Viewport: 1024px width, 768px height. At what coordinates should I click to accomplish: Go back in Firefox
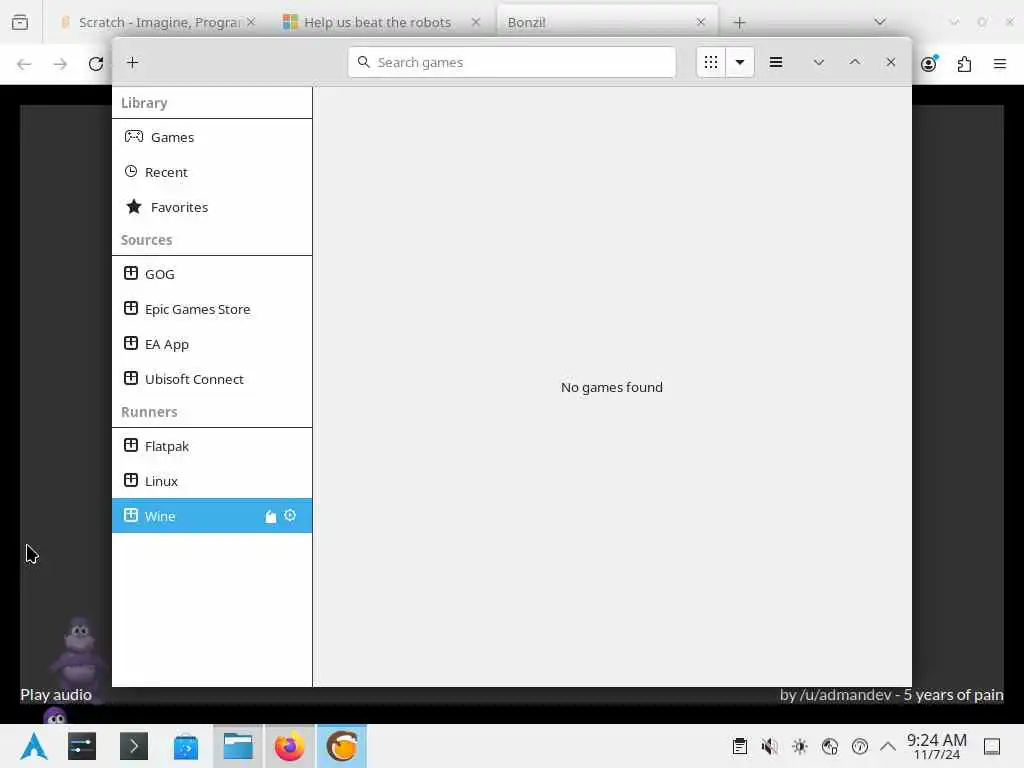point(24,64)
